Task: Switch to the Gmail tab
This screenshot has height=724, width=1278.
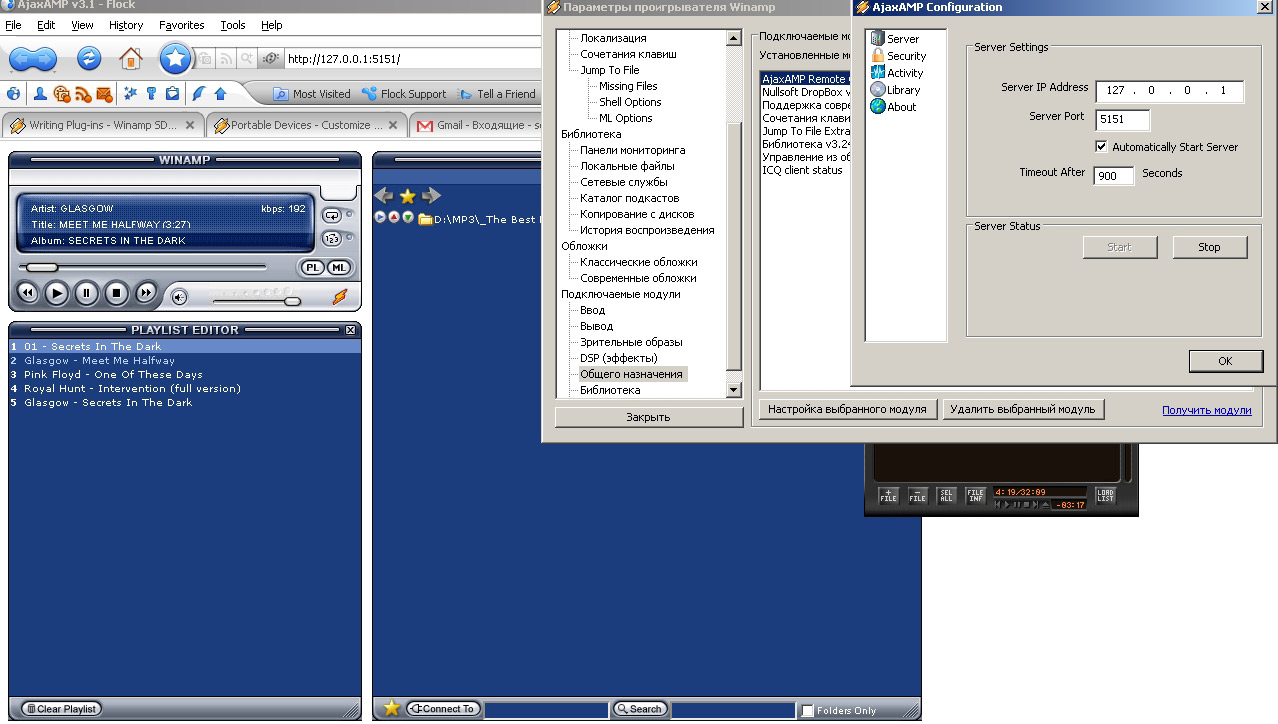Action: point(478,125)
